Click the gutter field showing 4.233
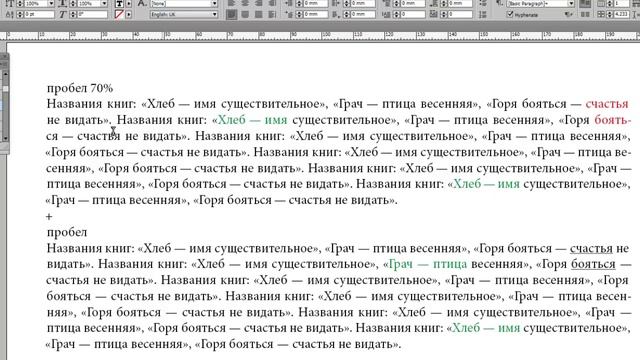The height and width of the screenshot is (360, 640). (x=622, y=15)
